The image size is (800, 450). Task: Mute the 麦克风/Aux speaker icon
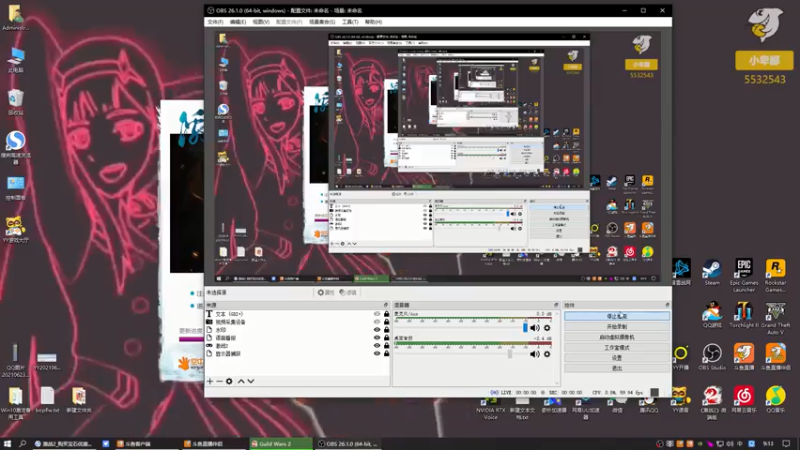(x=535, y=328)
